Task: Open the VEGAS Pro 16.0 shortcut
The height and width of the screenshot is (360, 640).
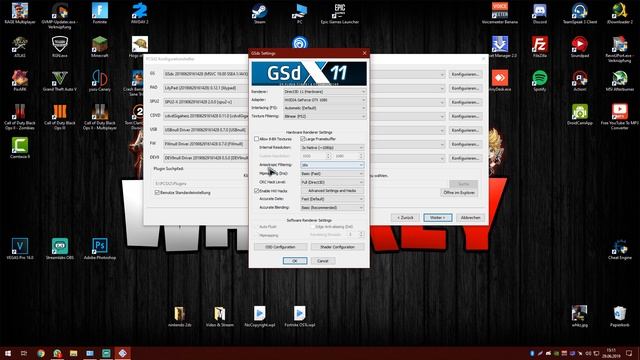Action: click(x=20, y=249)
